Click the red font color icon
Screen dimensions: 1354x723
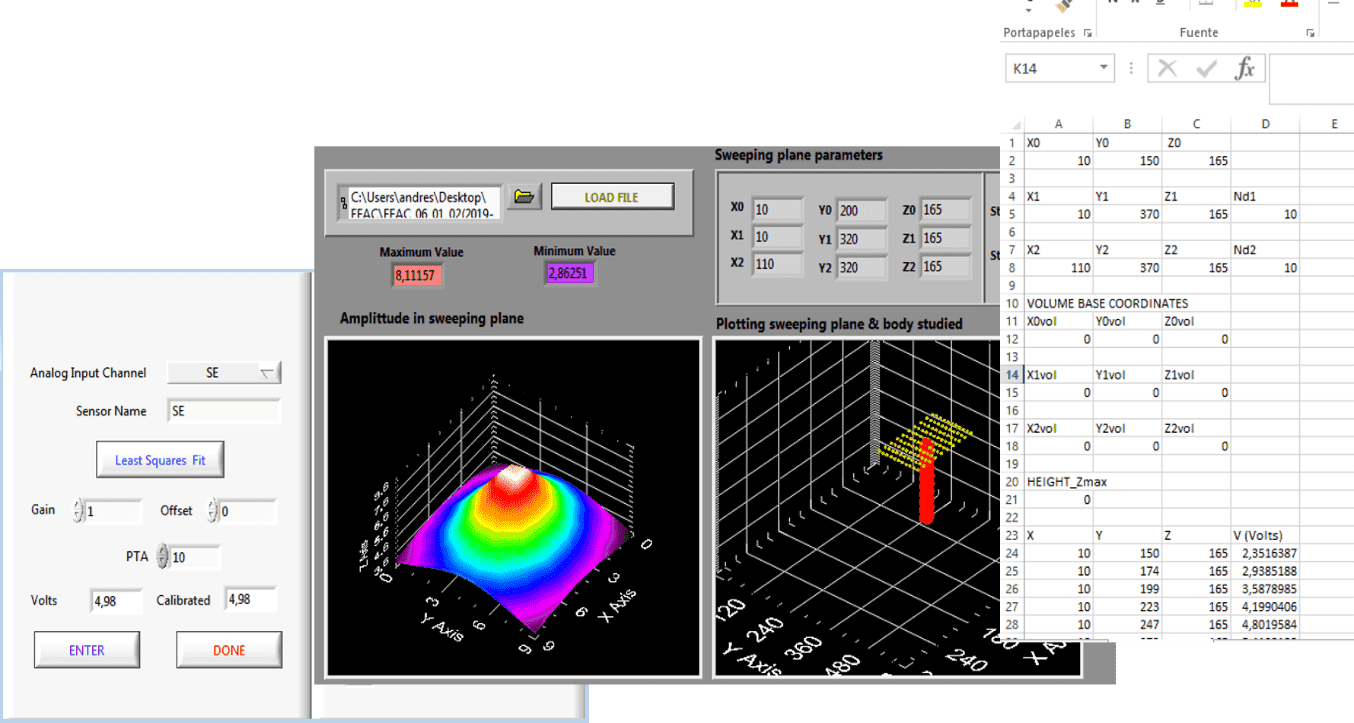click(1289, 4)
